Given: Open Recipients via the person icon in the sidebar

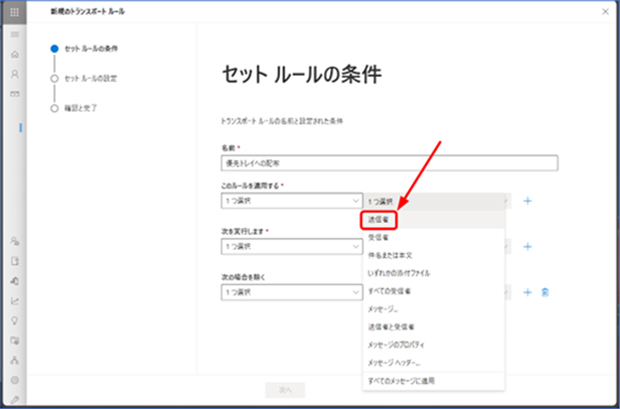Looking at the screenshot, I should [15, 74].
